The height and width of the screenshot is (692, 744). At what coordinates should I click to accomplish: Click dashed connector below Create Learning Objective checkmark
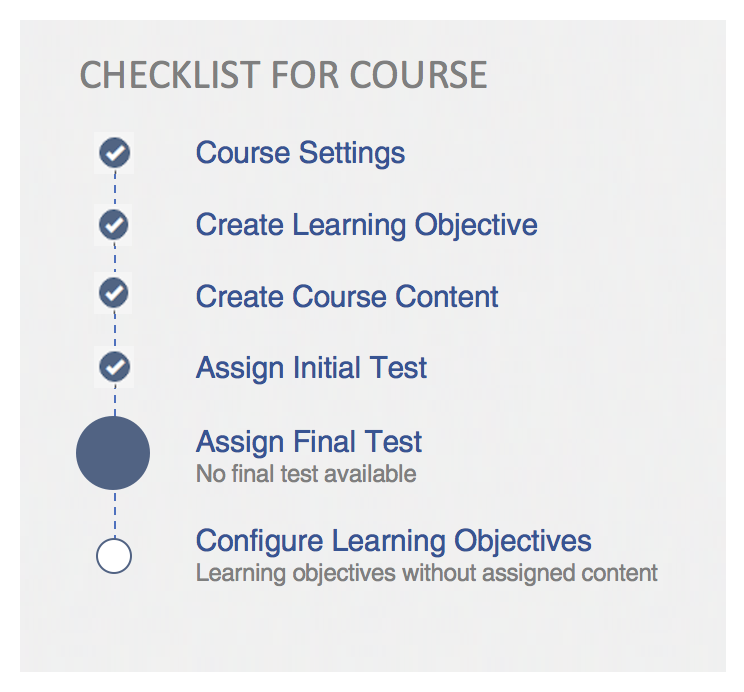click(115, 259)
